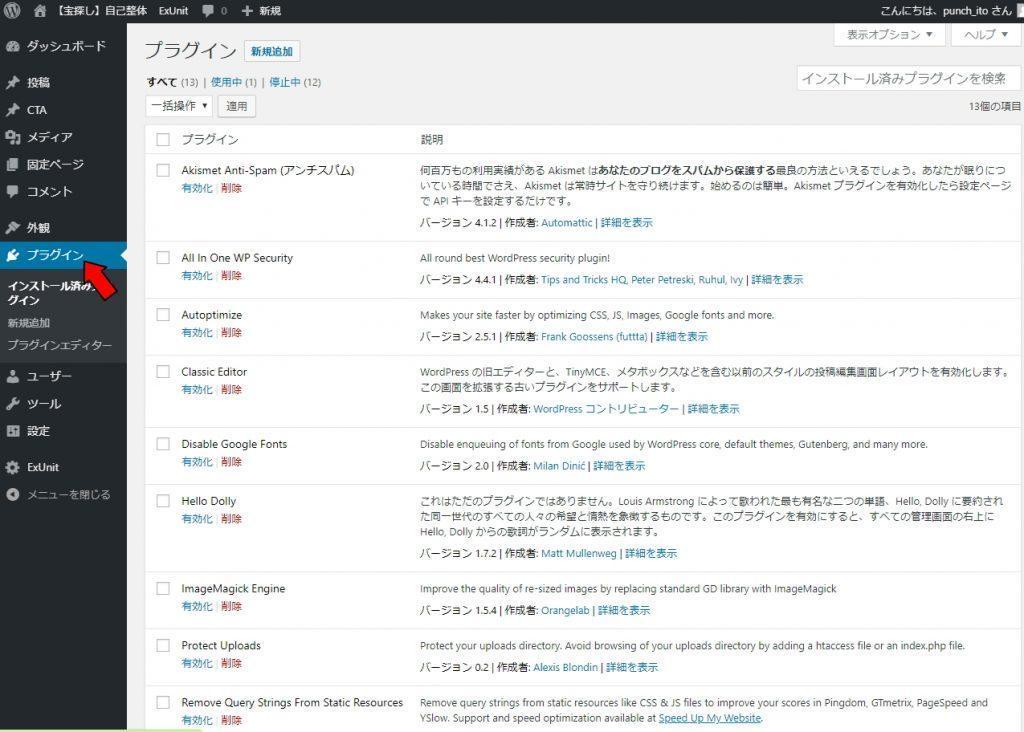Open the ExUnit admin bar item
This screenshot has width=1024, height=732.
(173, 10)
